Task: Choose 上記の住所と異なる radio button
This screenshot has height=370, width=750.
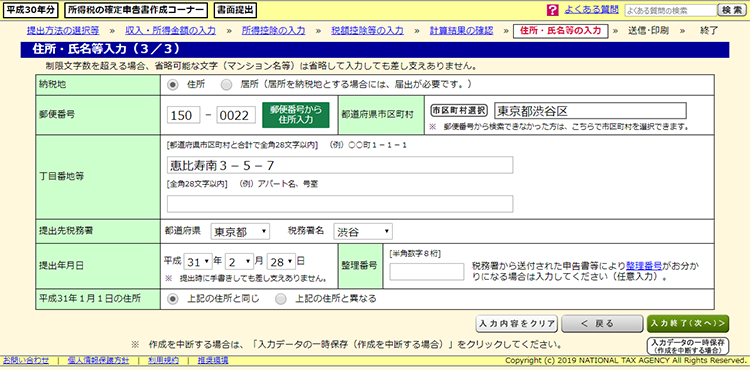Action: click(281, 299)
